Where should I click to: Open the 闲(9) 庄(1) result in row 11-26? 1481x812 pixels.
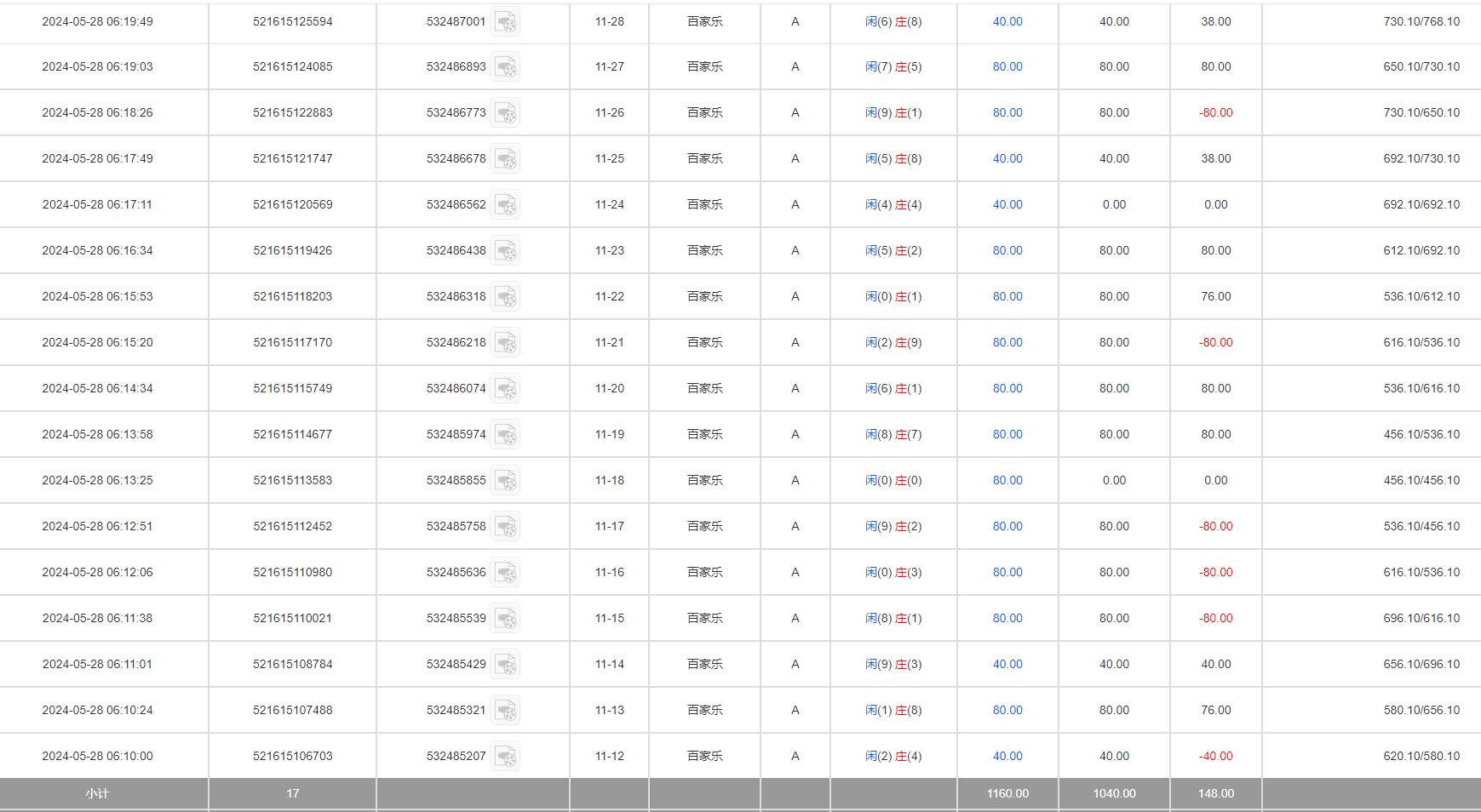(x=893, y=112)
